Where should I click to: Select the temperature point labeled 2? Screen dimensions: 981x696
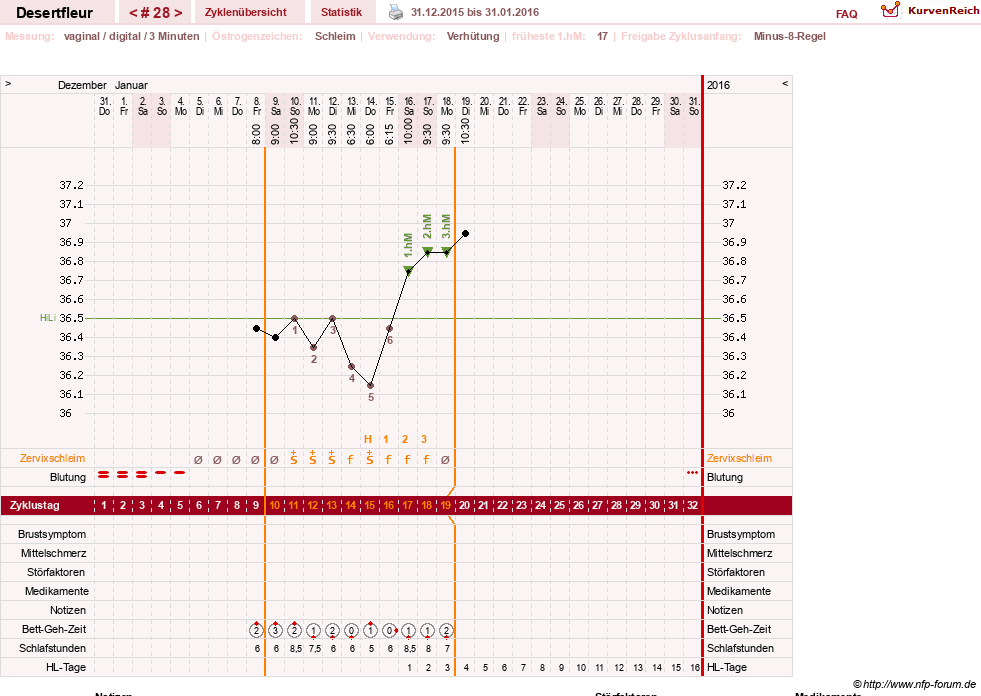(x=313, y=347)
